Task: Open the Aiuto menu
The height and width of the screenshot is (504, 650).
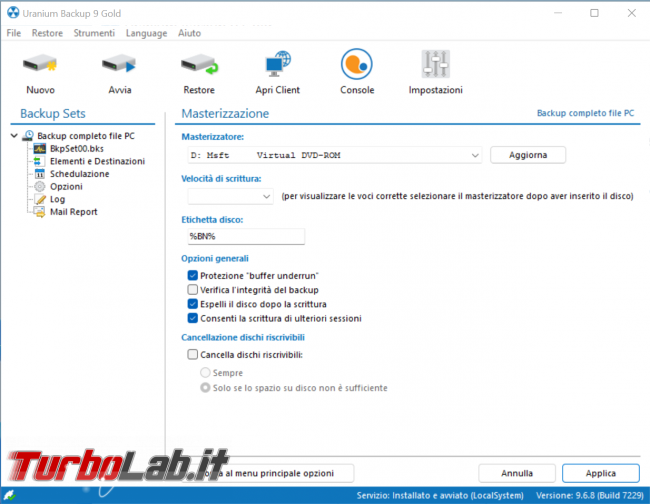Action: click(x=189, y=33)
